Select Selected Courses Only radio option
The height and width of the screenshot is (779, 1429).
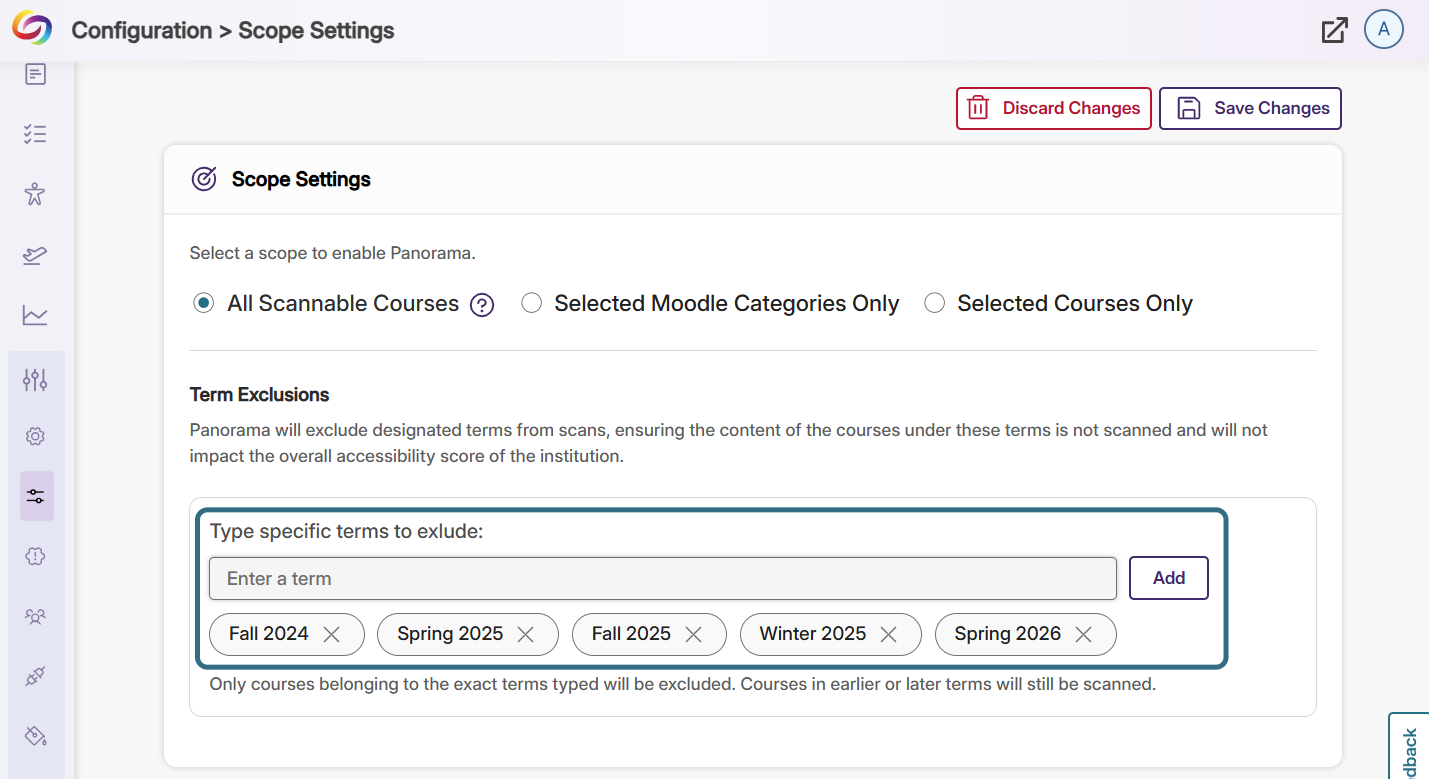(934, 303)
